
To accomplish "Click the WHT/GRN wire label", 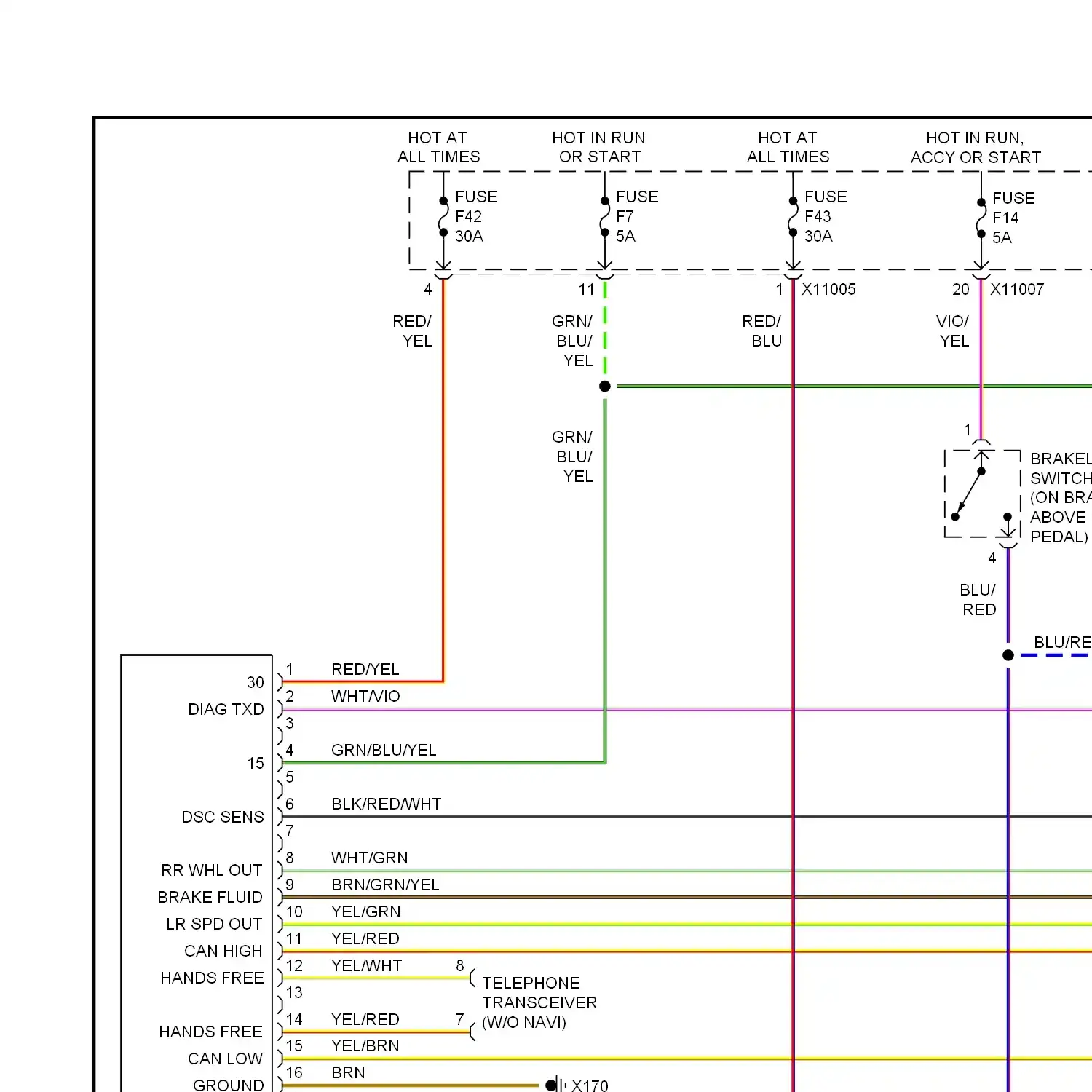I will point(370,858).
